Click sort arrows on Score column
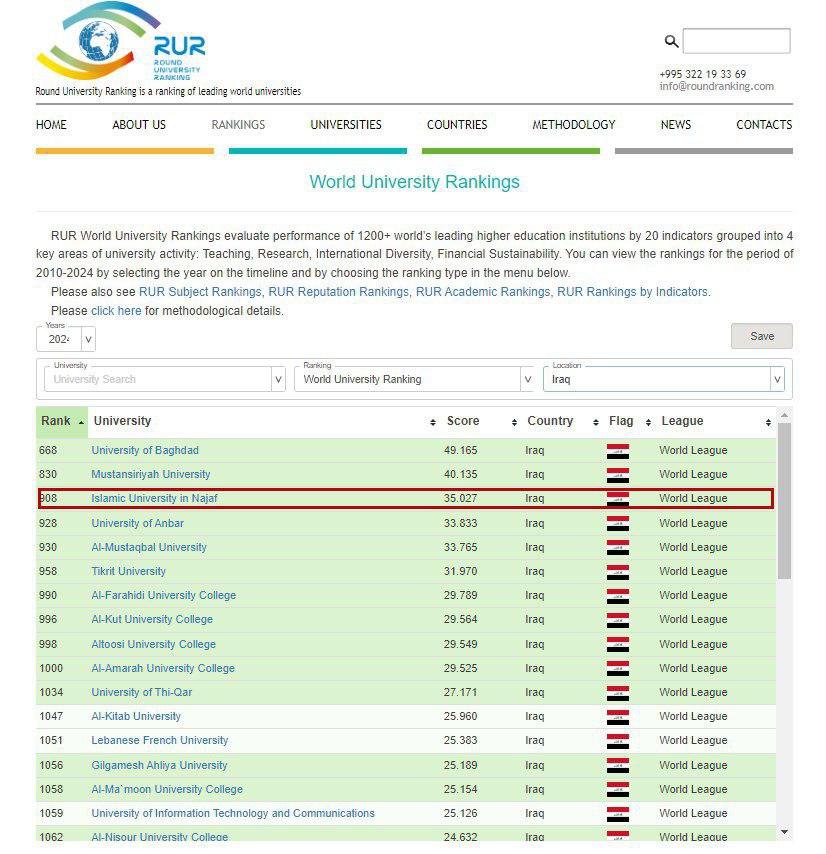This screenshot has width=826, height=854. tap(514, 422)
